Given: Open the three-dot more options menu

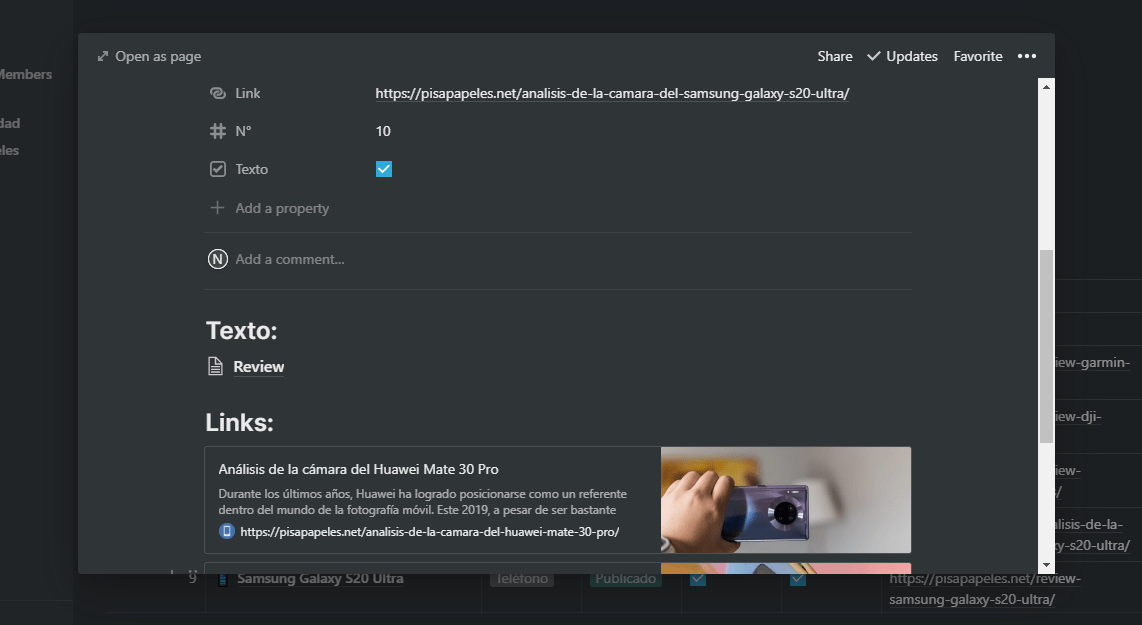Looking at the screenshot, I should click(1026, 57).
